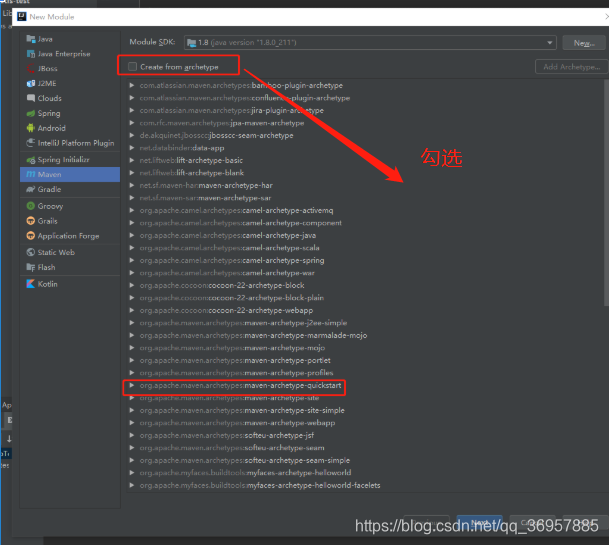Select myfaces-archetype-helloworld-facelets row
The image size is (609, 545).
[x=260, y=485]
